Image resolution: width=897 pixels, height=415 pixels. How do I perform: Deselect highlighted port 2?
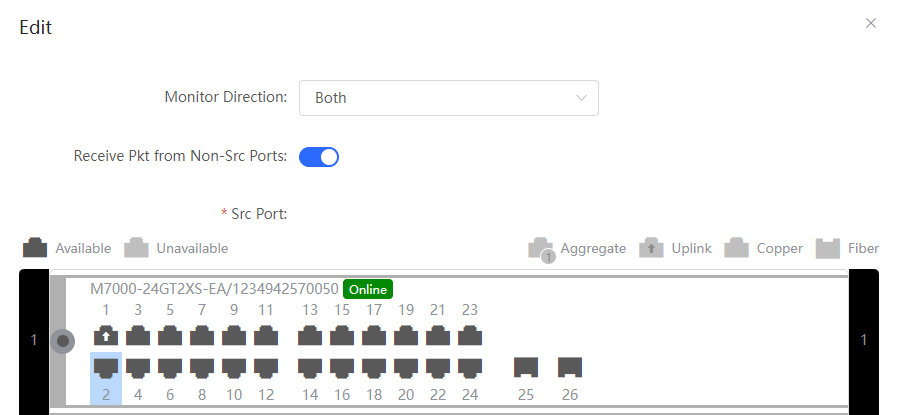[x=106, y=367]
